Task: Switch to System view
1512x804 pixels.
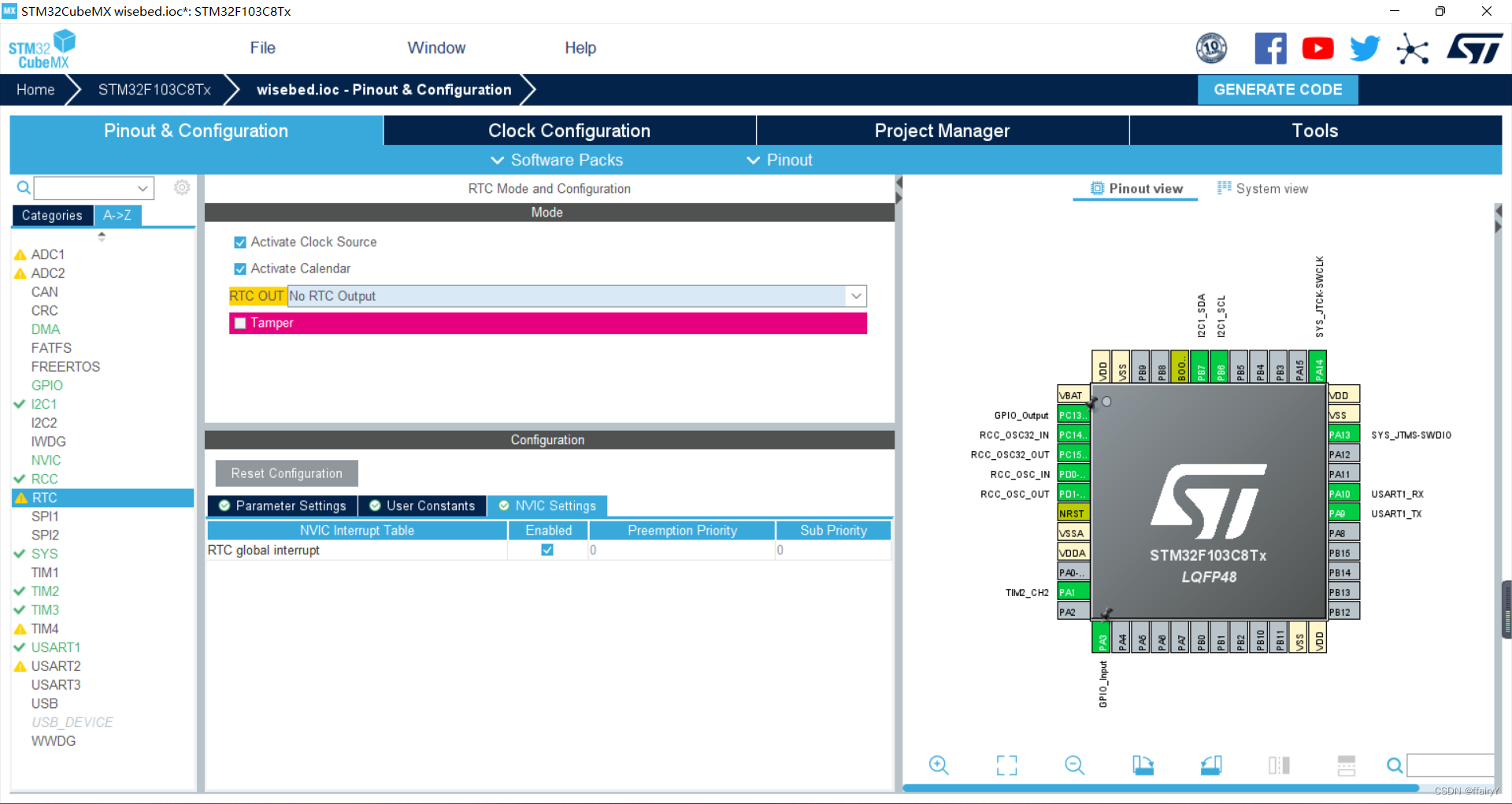Action: pos(1262,188)
